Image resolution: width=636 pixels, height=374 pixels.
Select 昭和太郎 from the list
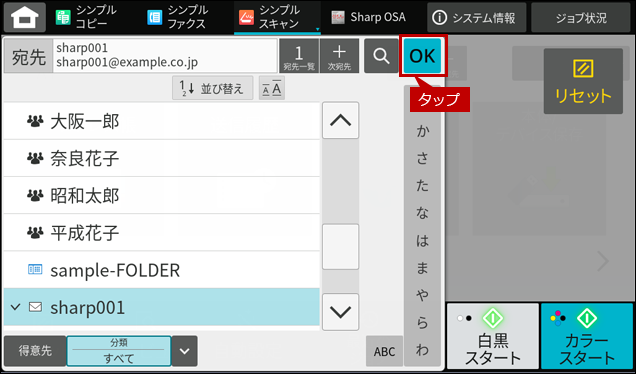click(161, 196)
